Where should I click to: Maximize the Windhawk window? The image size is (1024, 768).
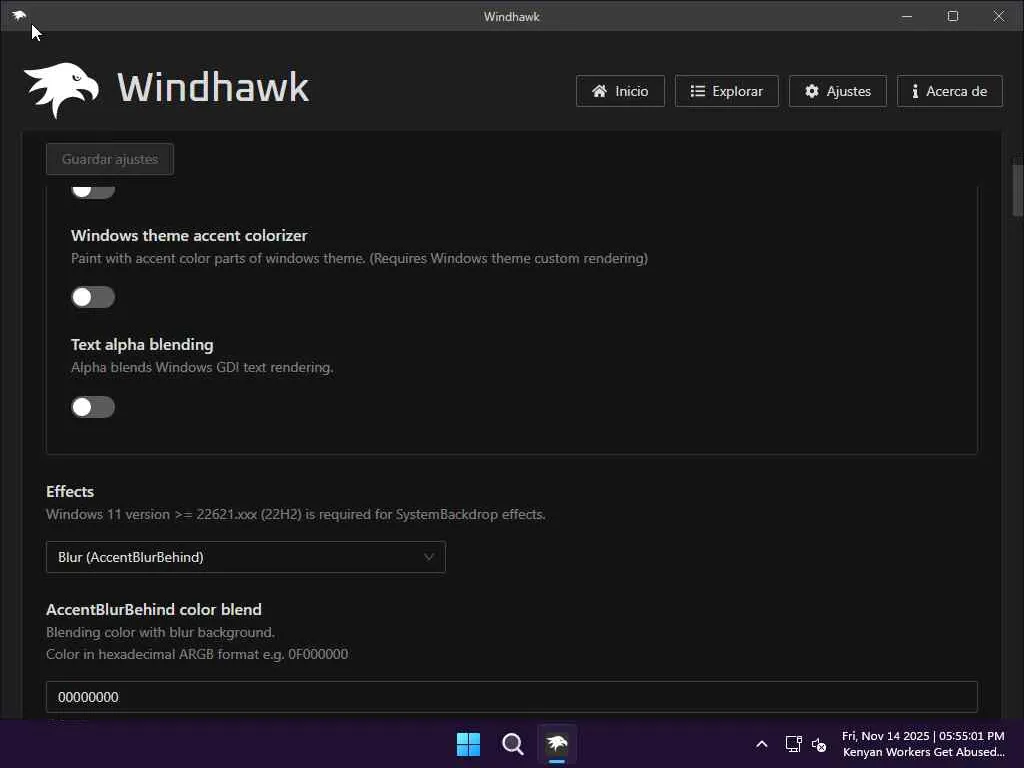(x=953, y=16)
